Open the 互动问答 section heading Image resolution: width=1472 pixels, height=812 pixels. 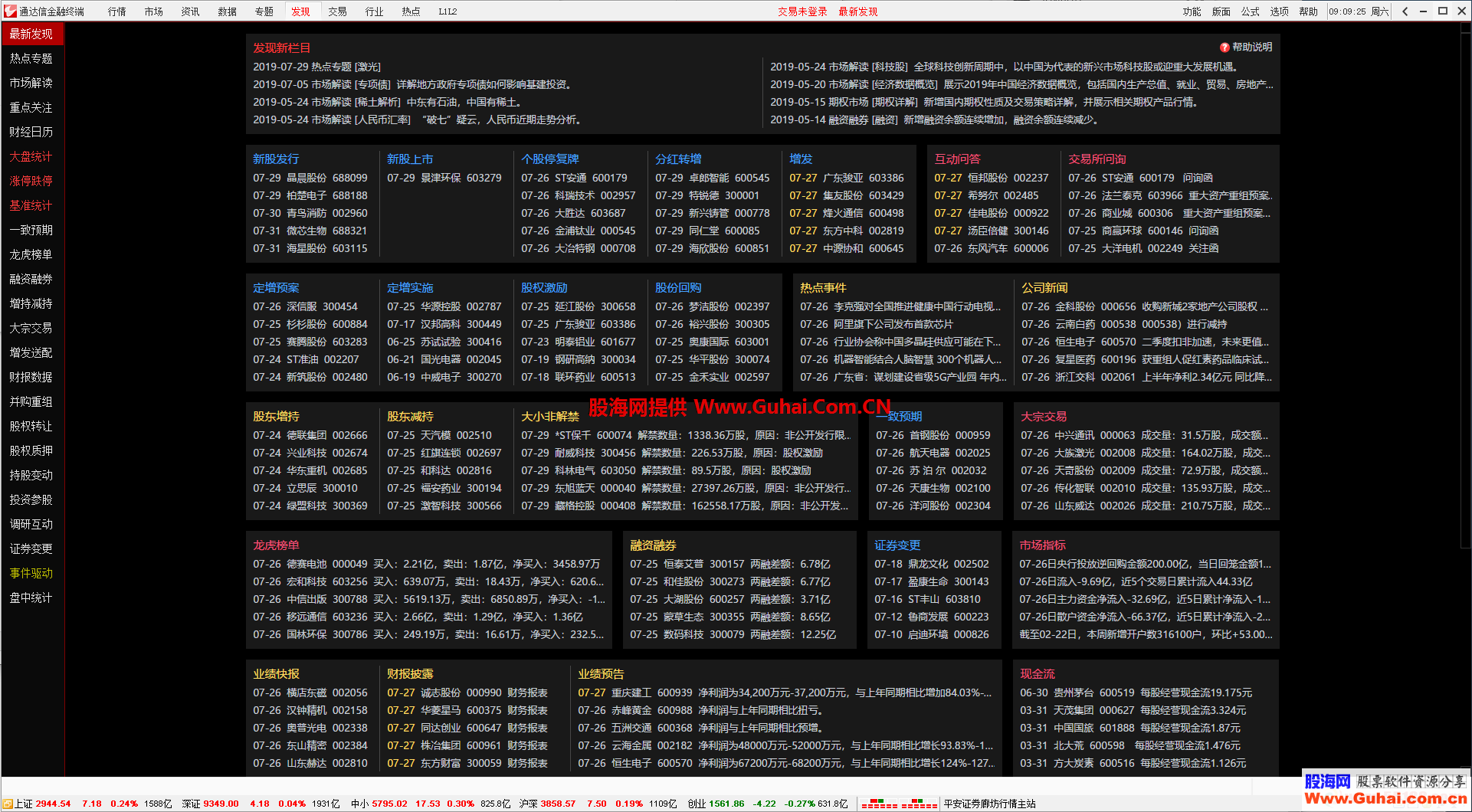[957, 159]
